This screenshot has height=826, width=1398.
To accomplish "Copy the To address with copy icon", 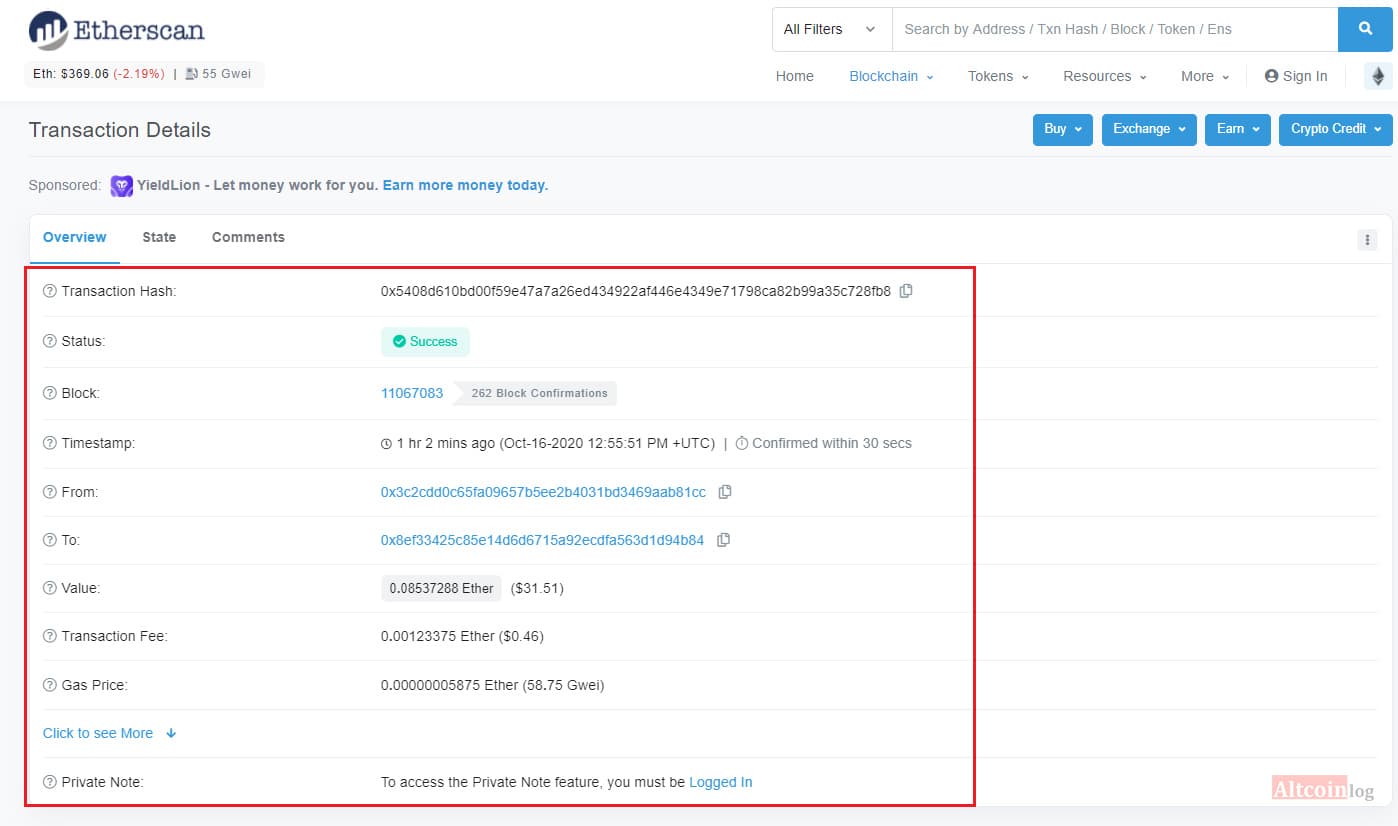I will (724, 540).
